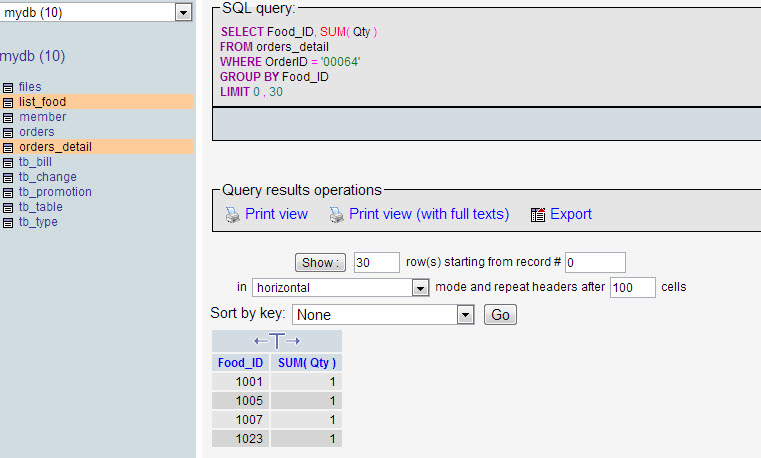Click the Go button

click(x=500, y=315)
